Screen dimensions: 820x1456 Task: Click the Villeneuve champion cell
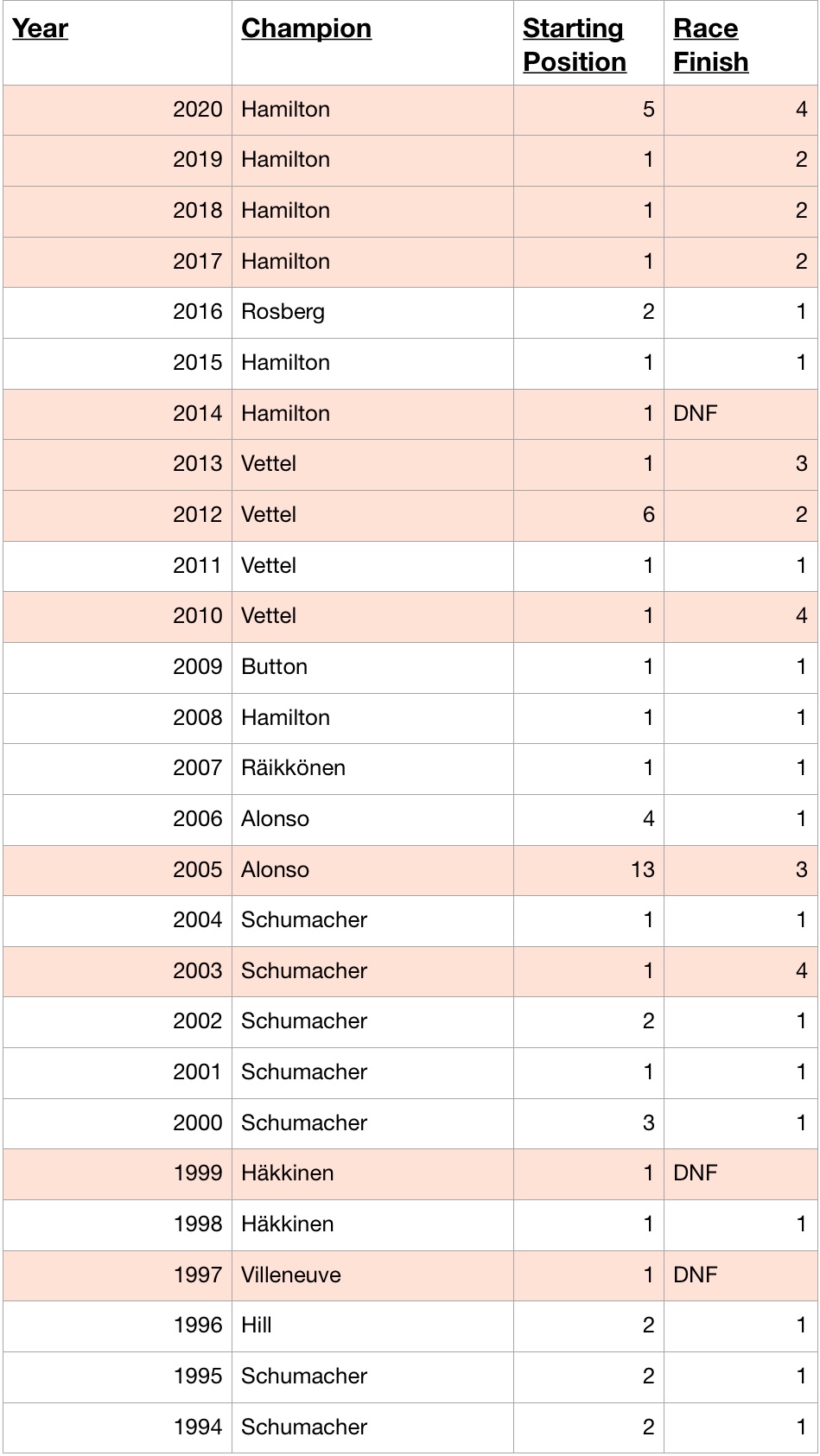coord(290,1275)
